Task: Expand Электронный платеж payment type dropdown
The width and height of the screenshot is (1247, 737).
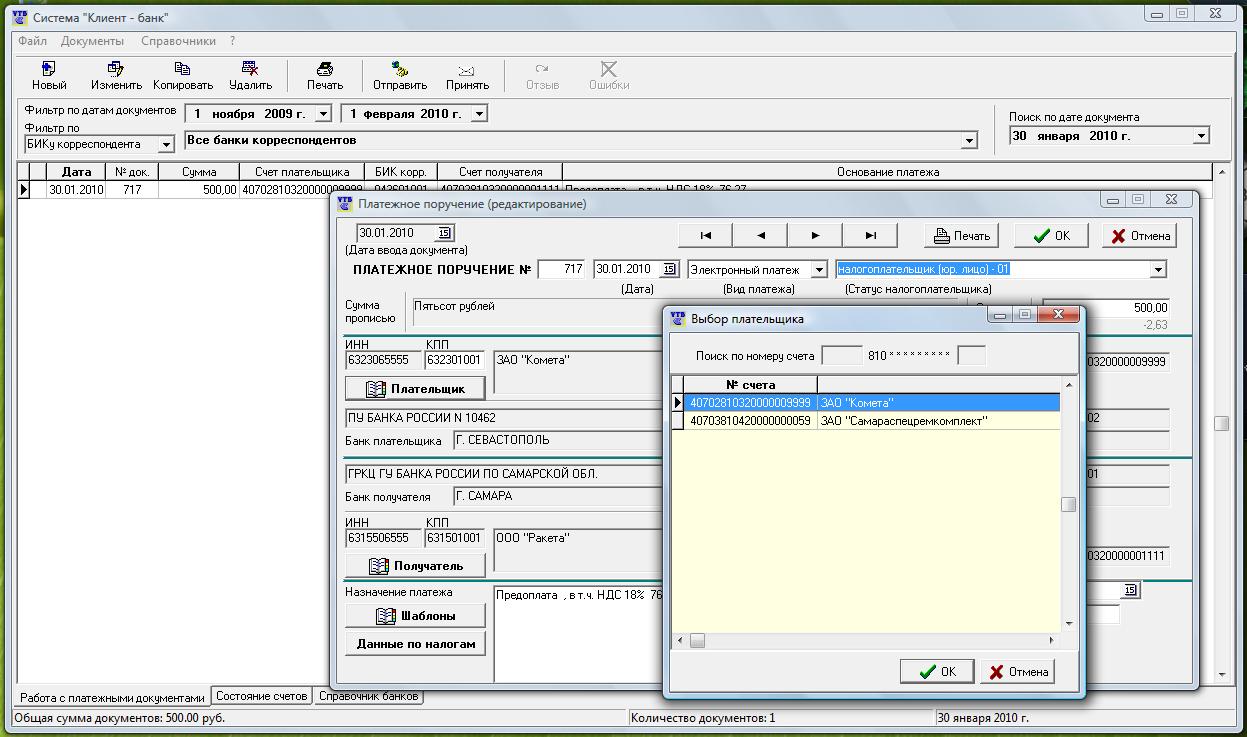Action: pyautogui.click(x=819, y=270)
